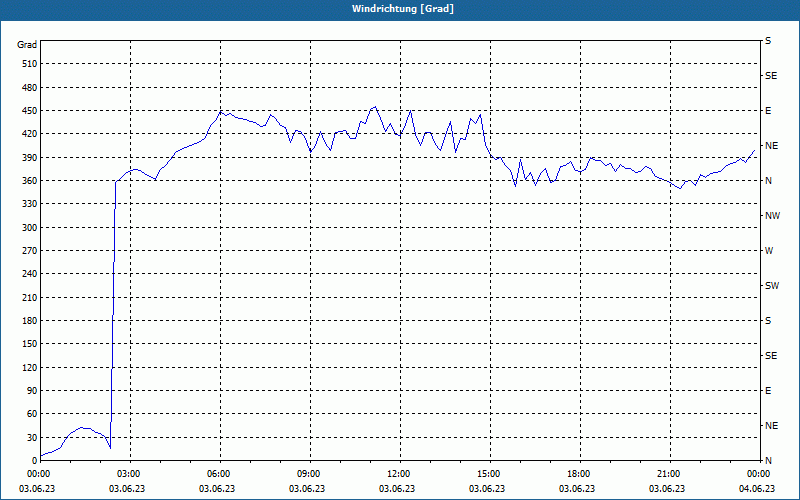Click the 480 value on the y-axis
The height and width of the screenshot is (500, 800).
coord(29,87)
